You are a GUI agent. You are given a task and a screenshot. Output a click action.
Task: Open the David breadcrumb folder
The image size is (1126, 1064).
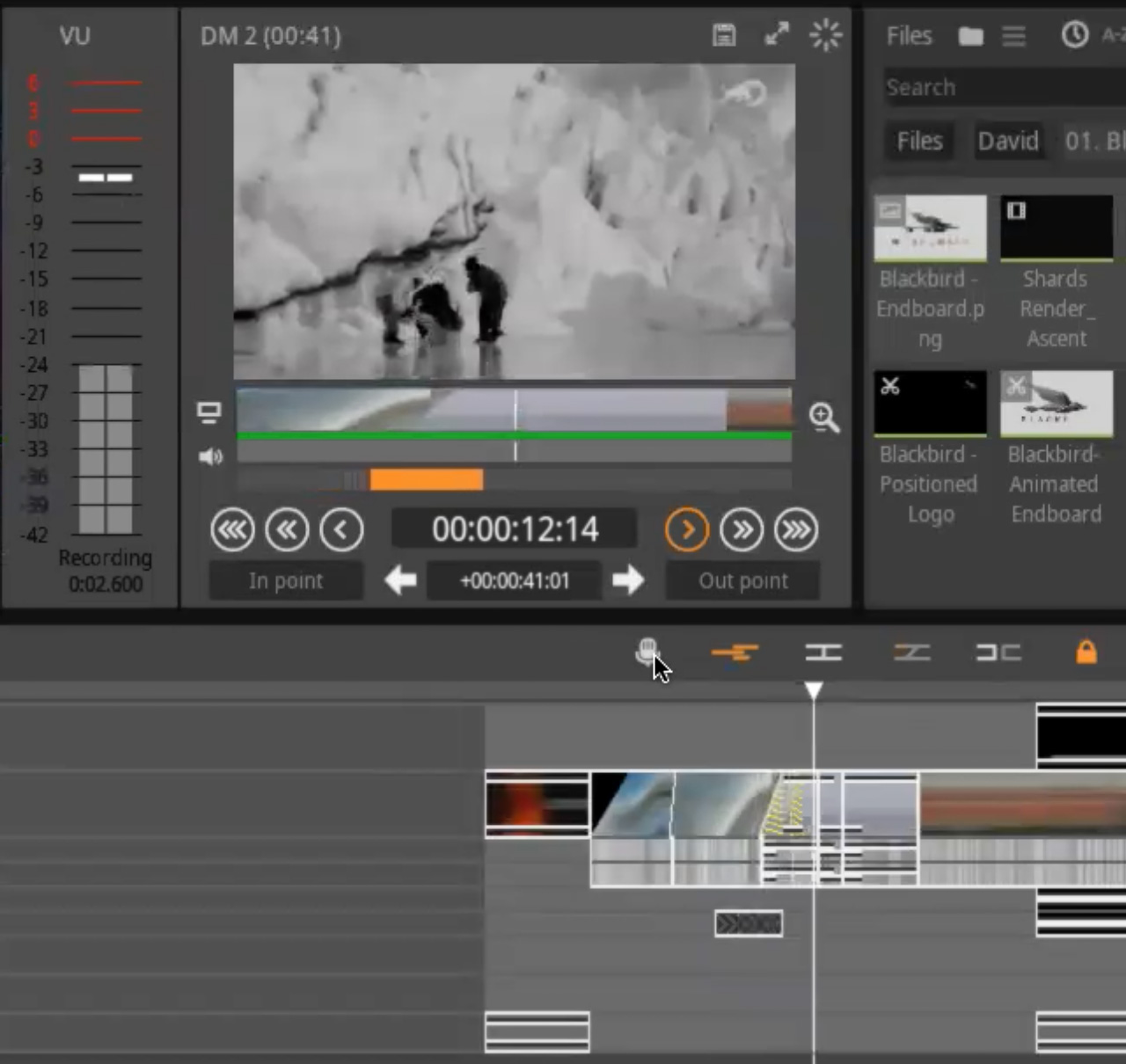1008,141
